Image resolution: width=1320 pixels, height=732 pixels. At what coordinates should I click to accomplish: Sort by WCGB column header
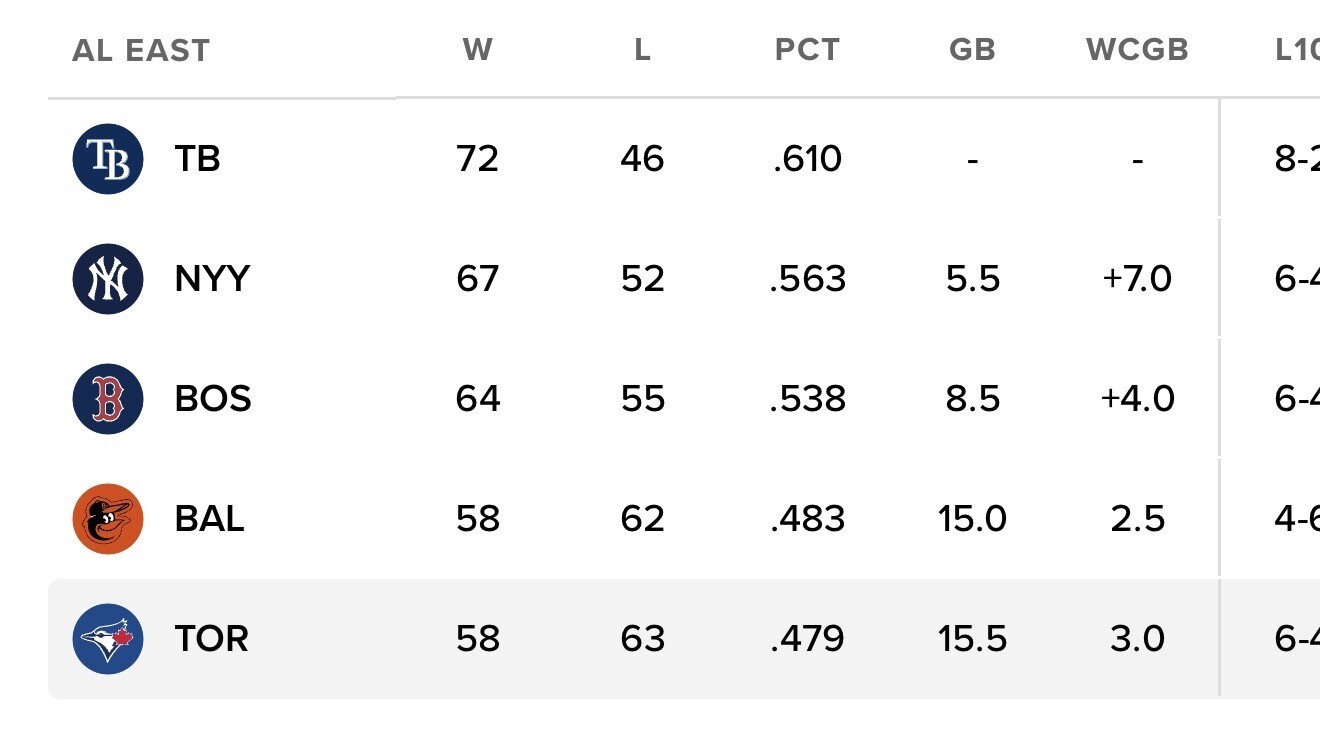[1137, 50]
